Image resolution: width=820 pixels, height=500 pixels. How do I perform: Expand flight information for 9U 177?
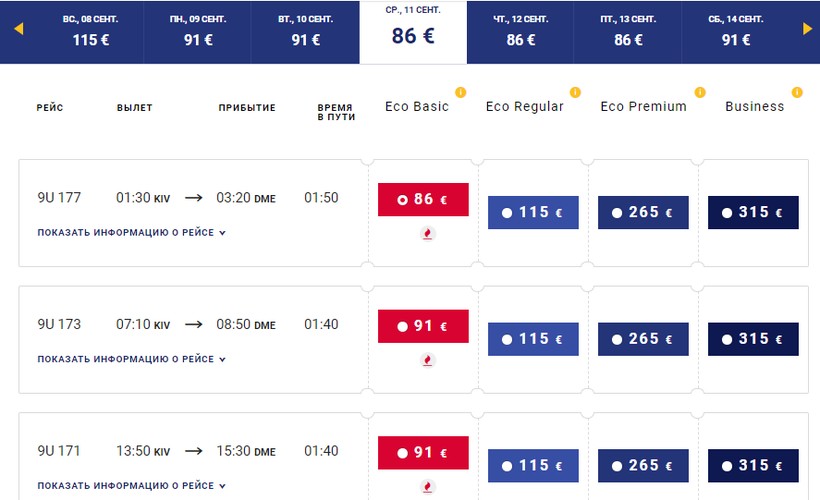132,233
